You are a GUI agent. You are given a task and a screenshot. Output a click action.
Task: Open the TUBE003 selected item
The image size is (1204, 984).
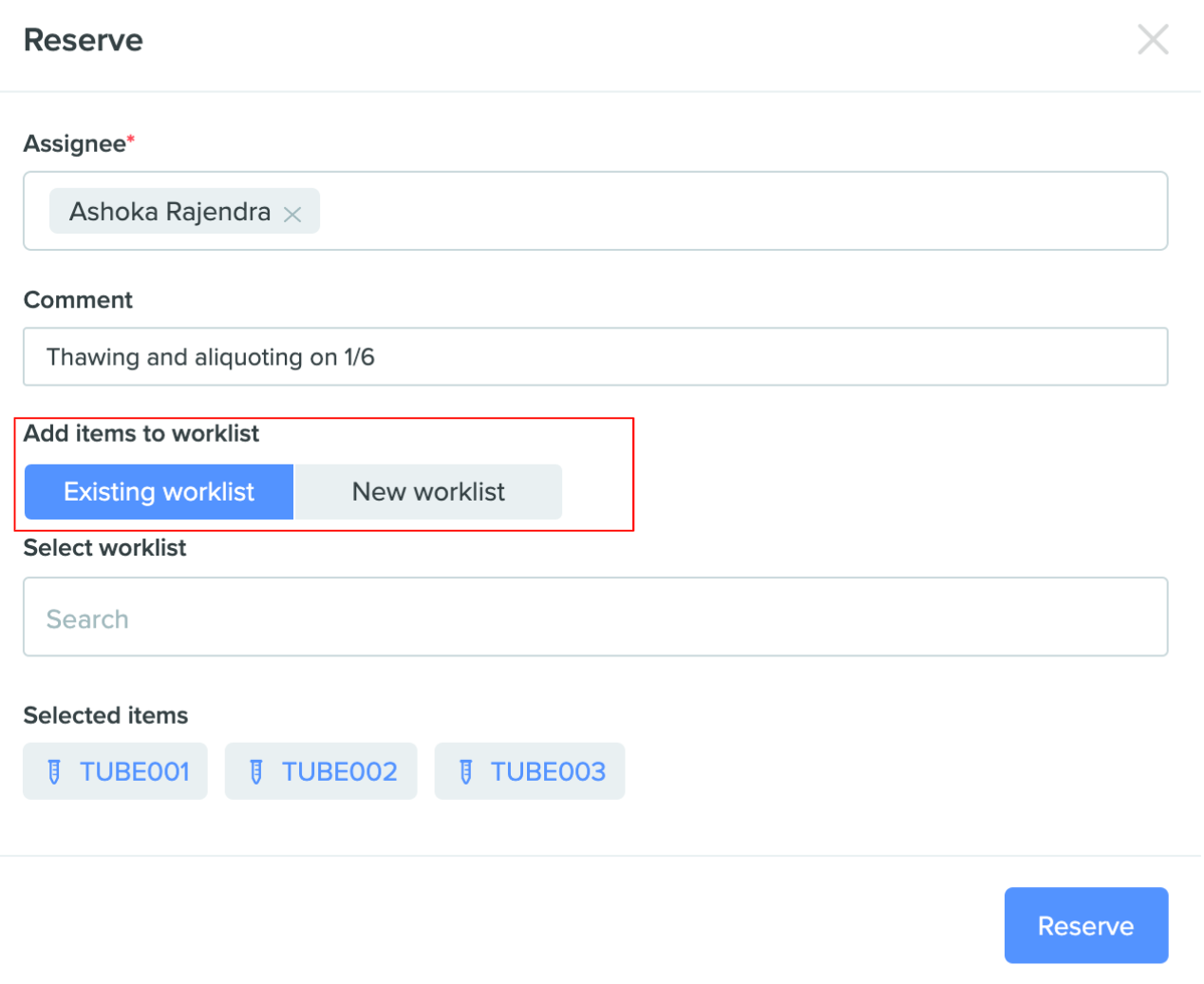point(530,771)
